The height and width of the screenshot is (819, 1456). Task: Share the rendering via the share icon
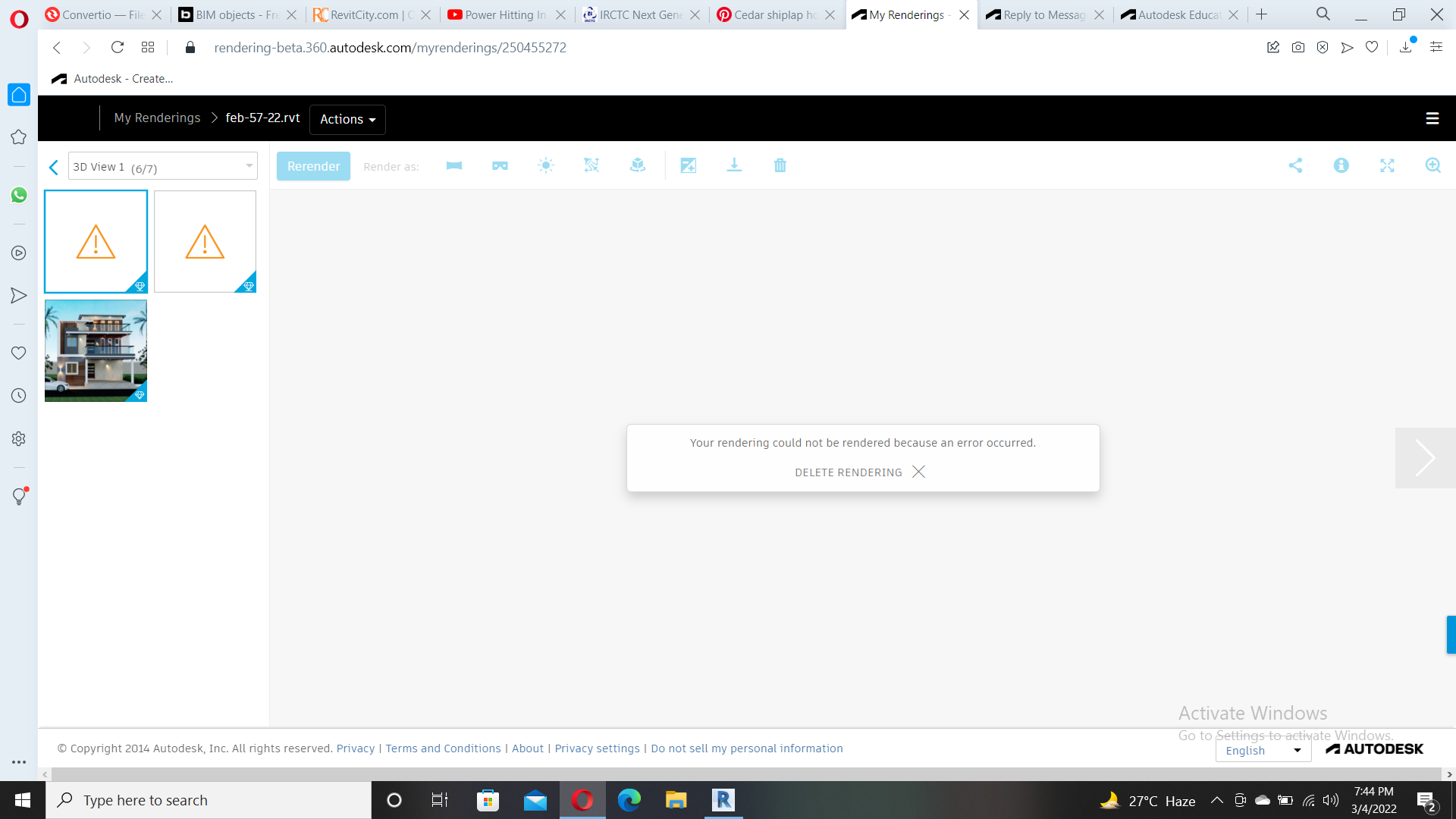pos(1295,165)
